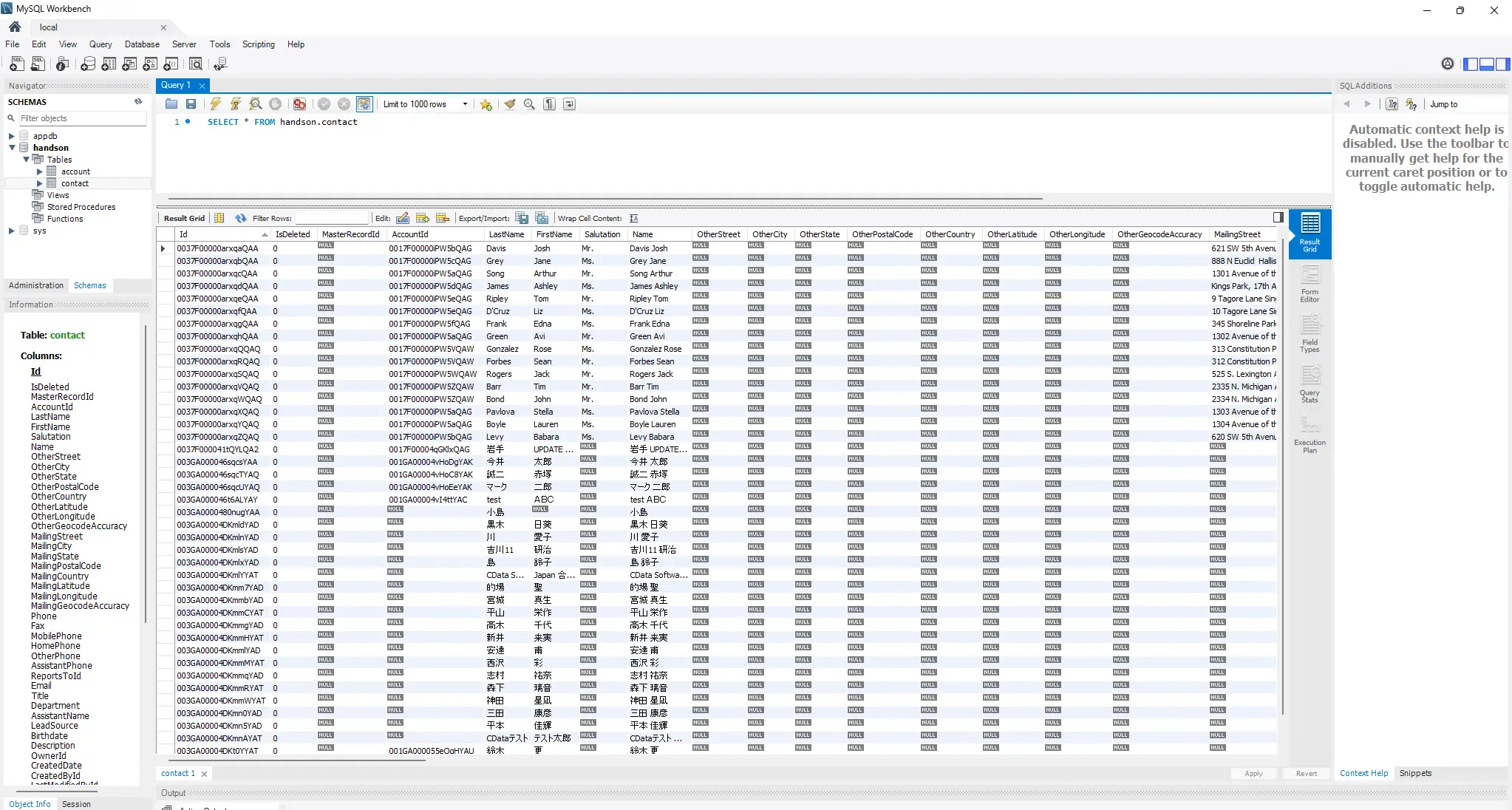Toggle word wrapping in the editor
This screenshot has width=1512, height=810.
pyautogui.click(x=569, y=104)
